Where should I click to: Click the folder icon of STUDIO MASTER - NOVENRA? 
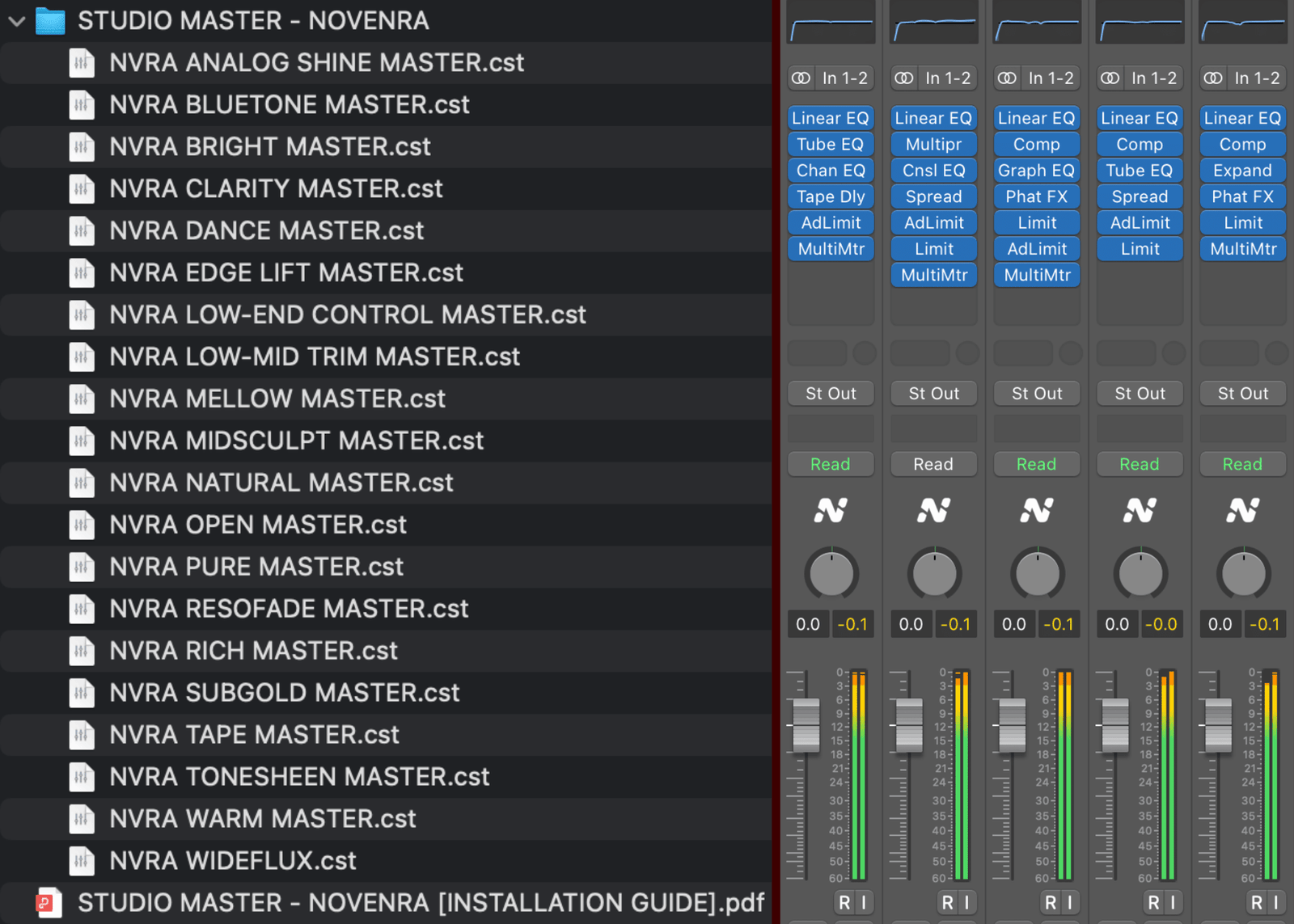pyautogui.click(x=50, y=21)
